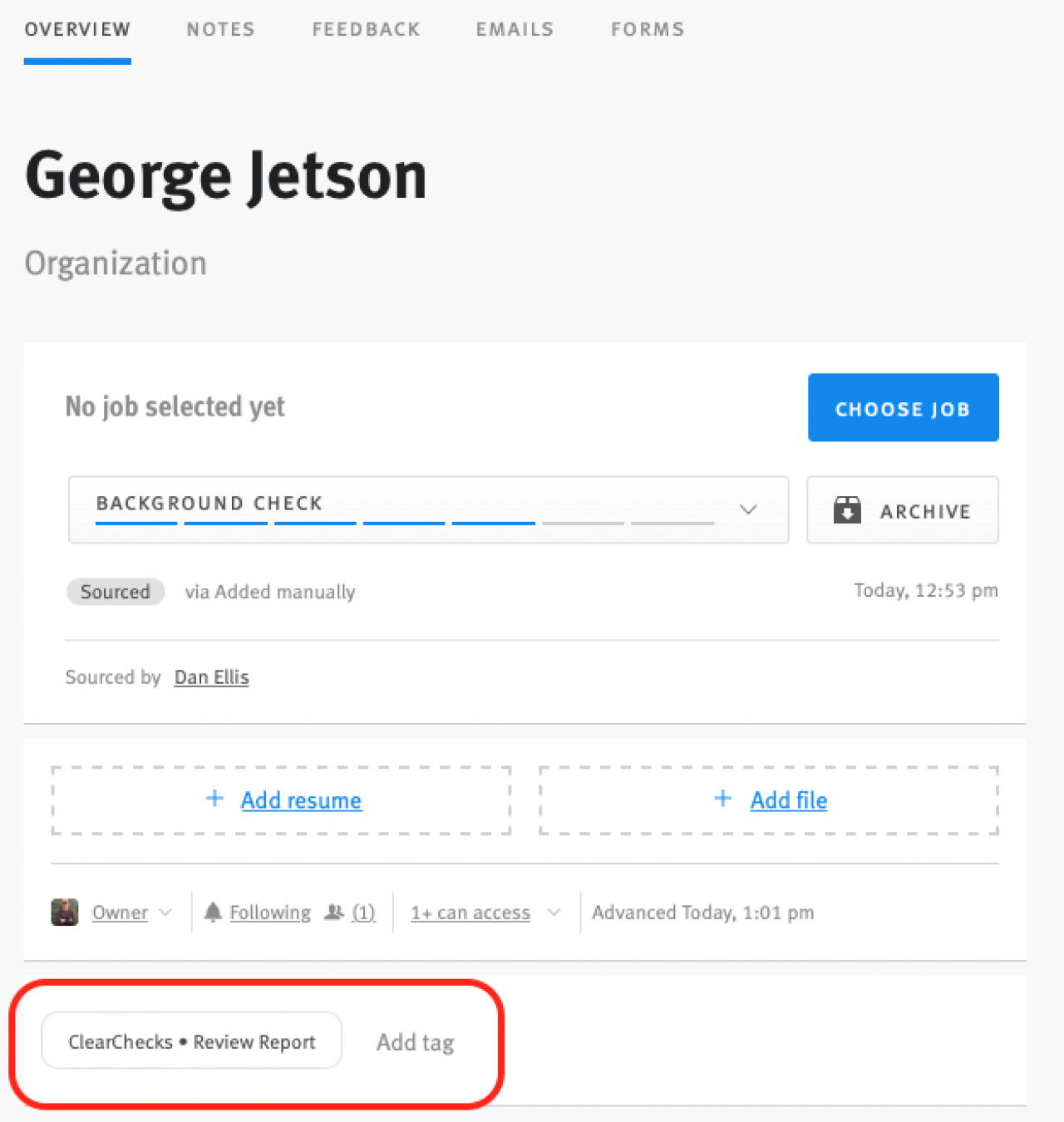The width and height of the screenshot is (1064, 1122).
Task: Click the bell icon beside Following
Action: click(213, 913)
